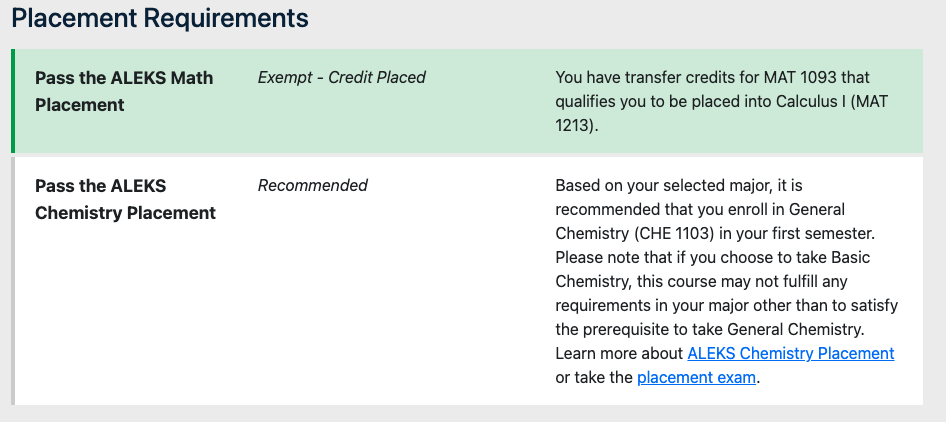Image resolution: width=946 pixels, height=422 pixels.
Task: Click the Placement Requirements heading
Action: [x=160, y=18]
